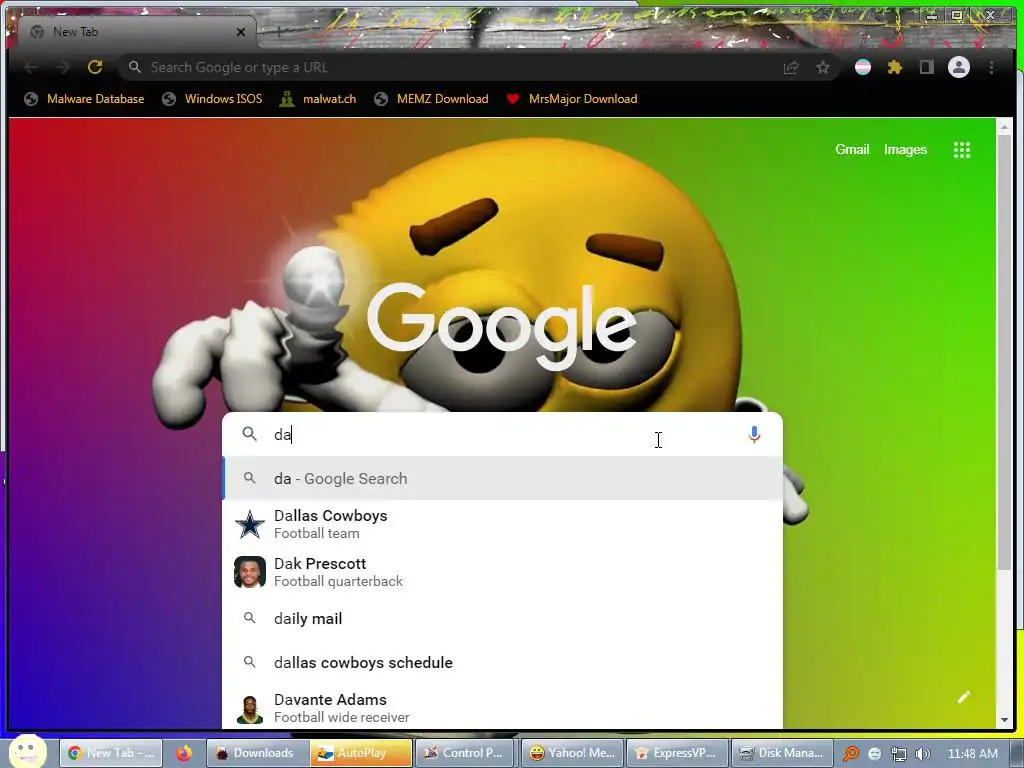The height and width of the screenshot is (768, 1024).
Task: Reload the page with the refresh icon
Action: [x=95, y=67]
